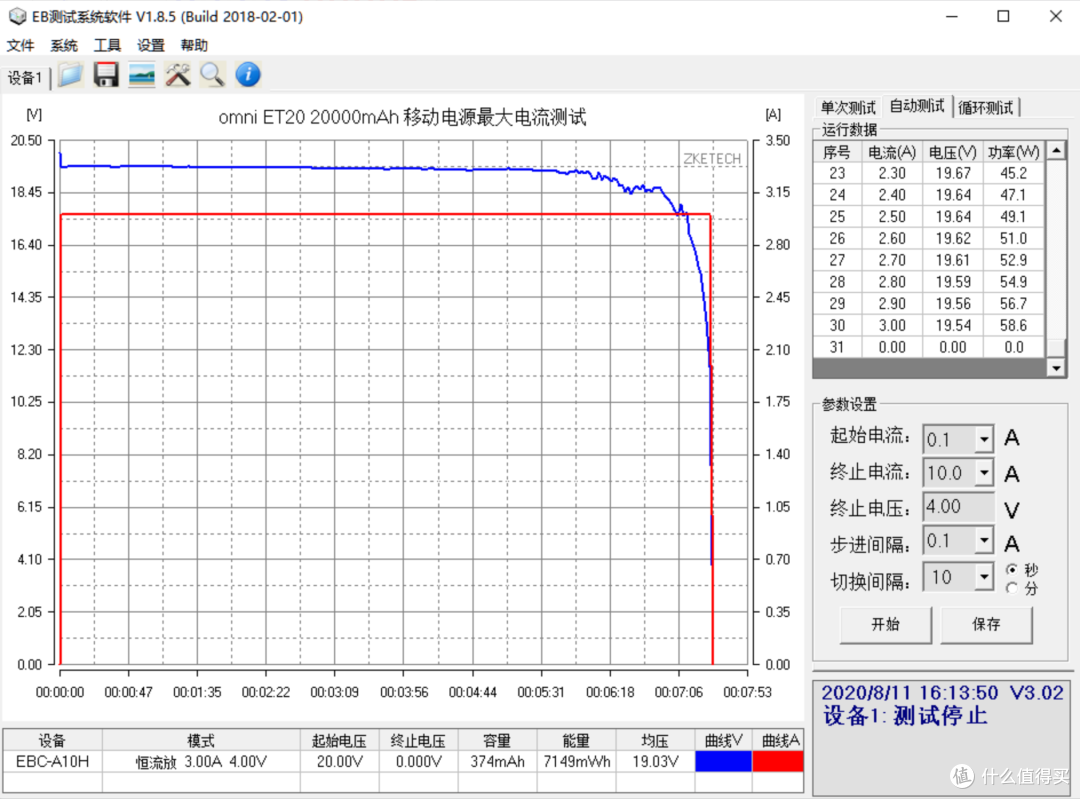
Task: Select run data row number 27
Action: pyautogui.click(x=928, y=260)
